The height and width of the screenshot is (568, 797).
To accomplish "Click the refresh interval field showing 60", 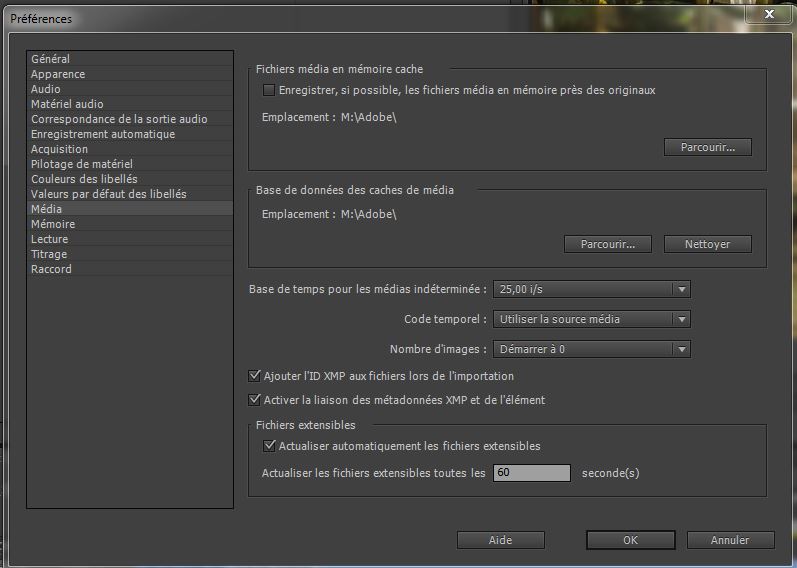I will (532, 473).
